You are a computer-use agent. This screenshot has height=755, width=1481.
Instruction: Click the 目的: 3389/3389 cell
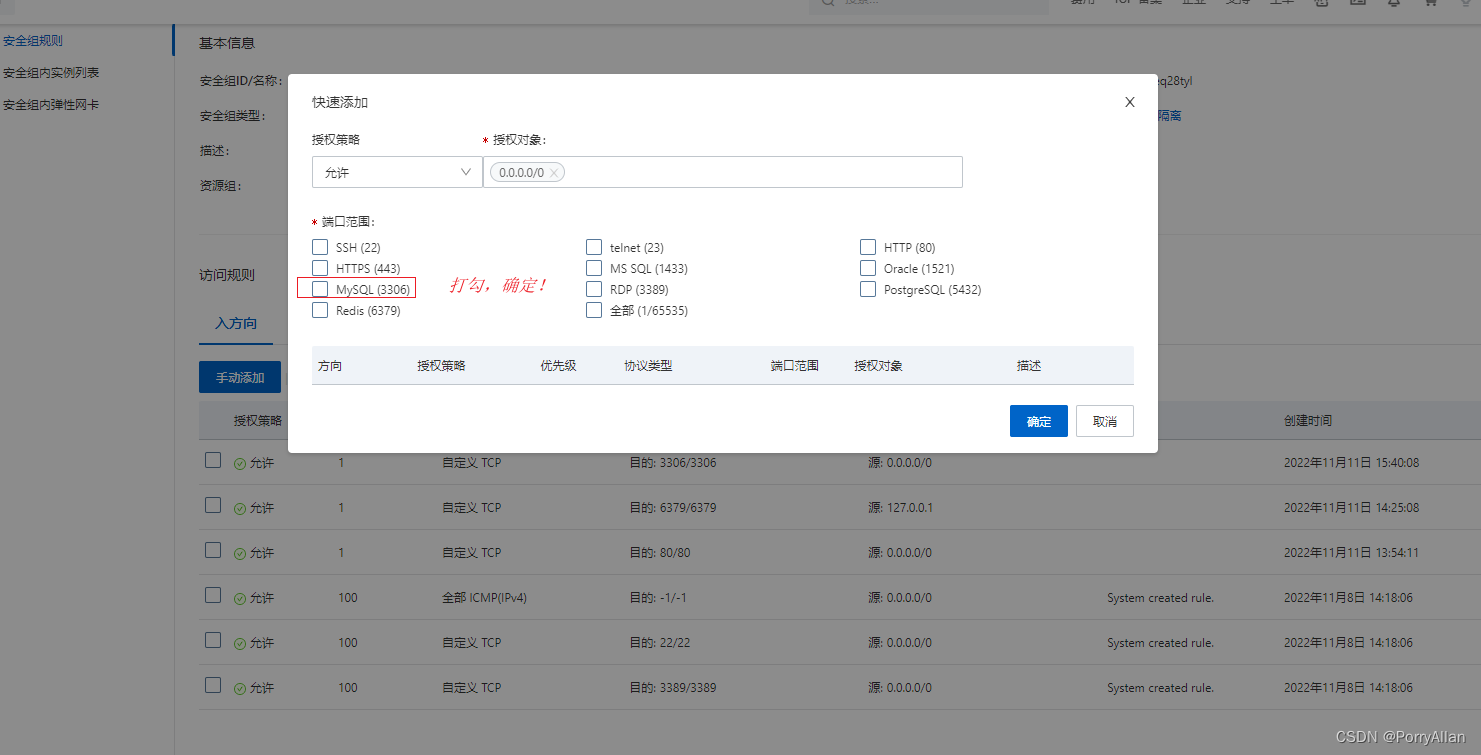(673, 688)
